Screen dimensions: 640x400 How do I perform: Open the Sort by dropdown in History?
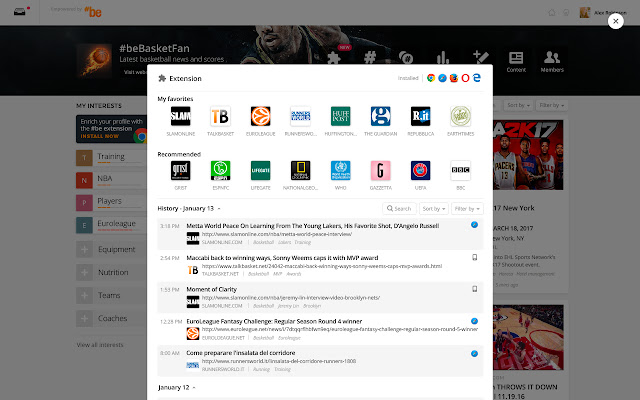tap(433, 209)
